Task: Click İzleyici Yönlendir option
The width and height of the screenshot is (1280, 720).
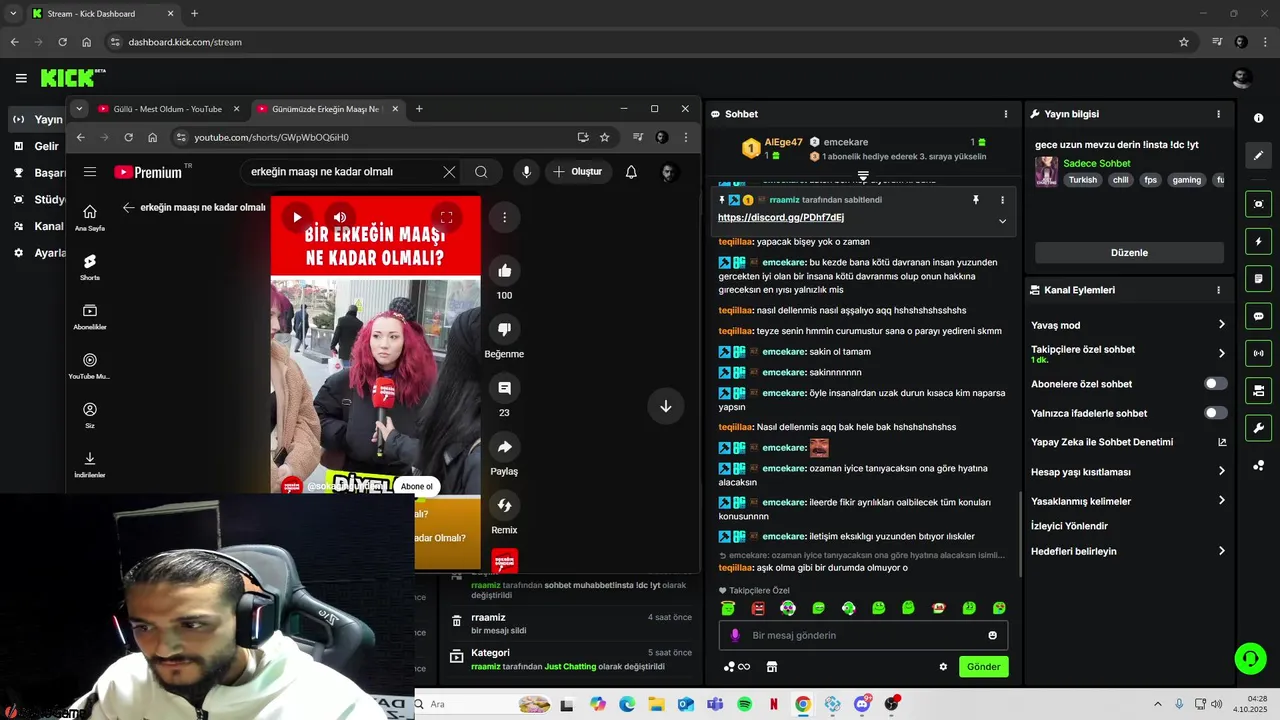Action: (x=1069, y=526)
